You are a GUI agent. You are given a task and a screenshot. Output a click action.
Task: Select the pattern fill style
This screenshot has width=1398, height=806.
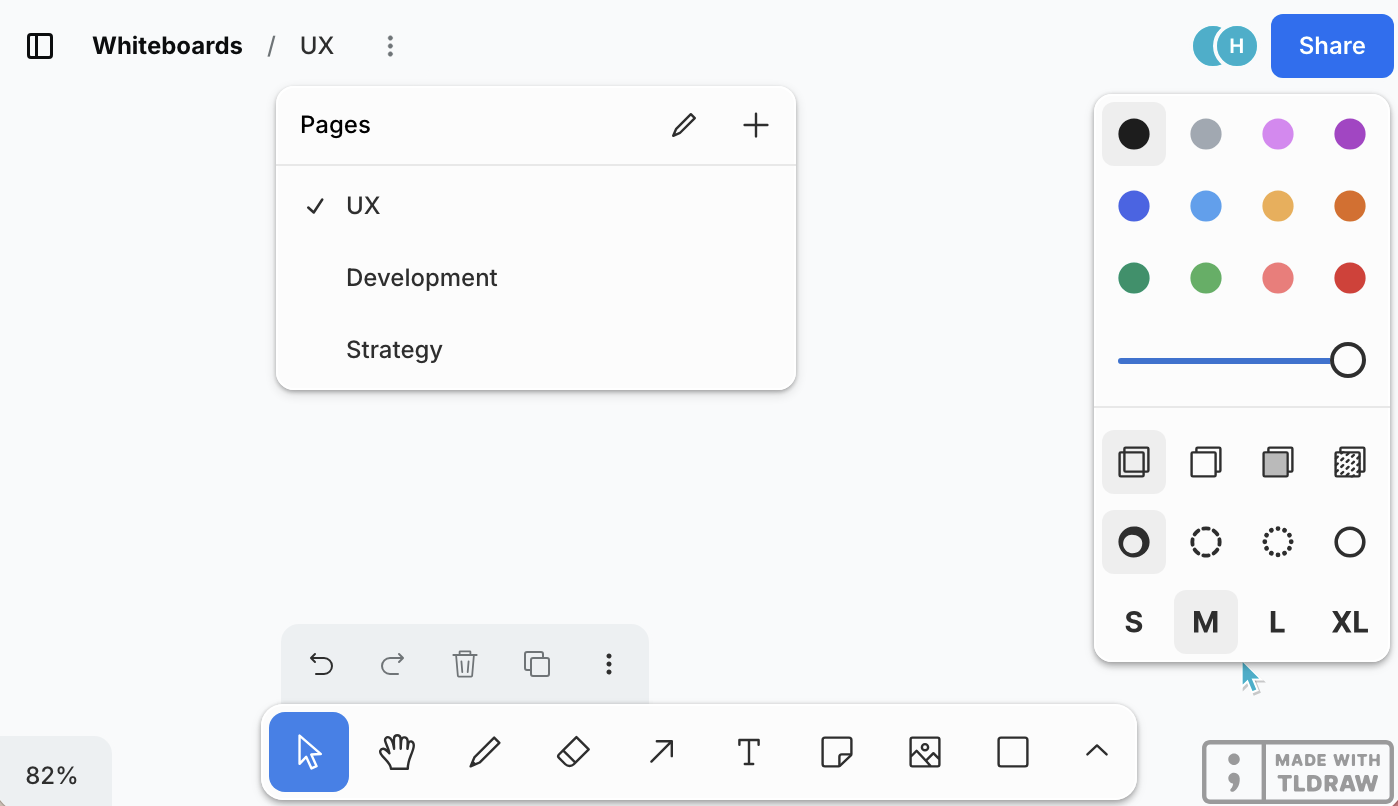pyautogui.click(x=1349, y=462)
